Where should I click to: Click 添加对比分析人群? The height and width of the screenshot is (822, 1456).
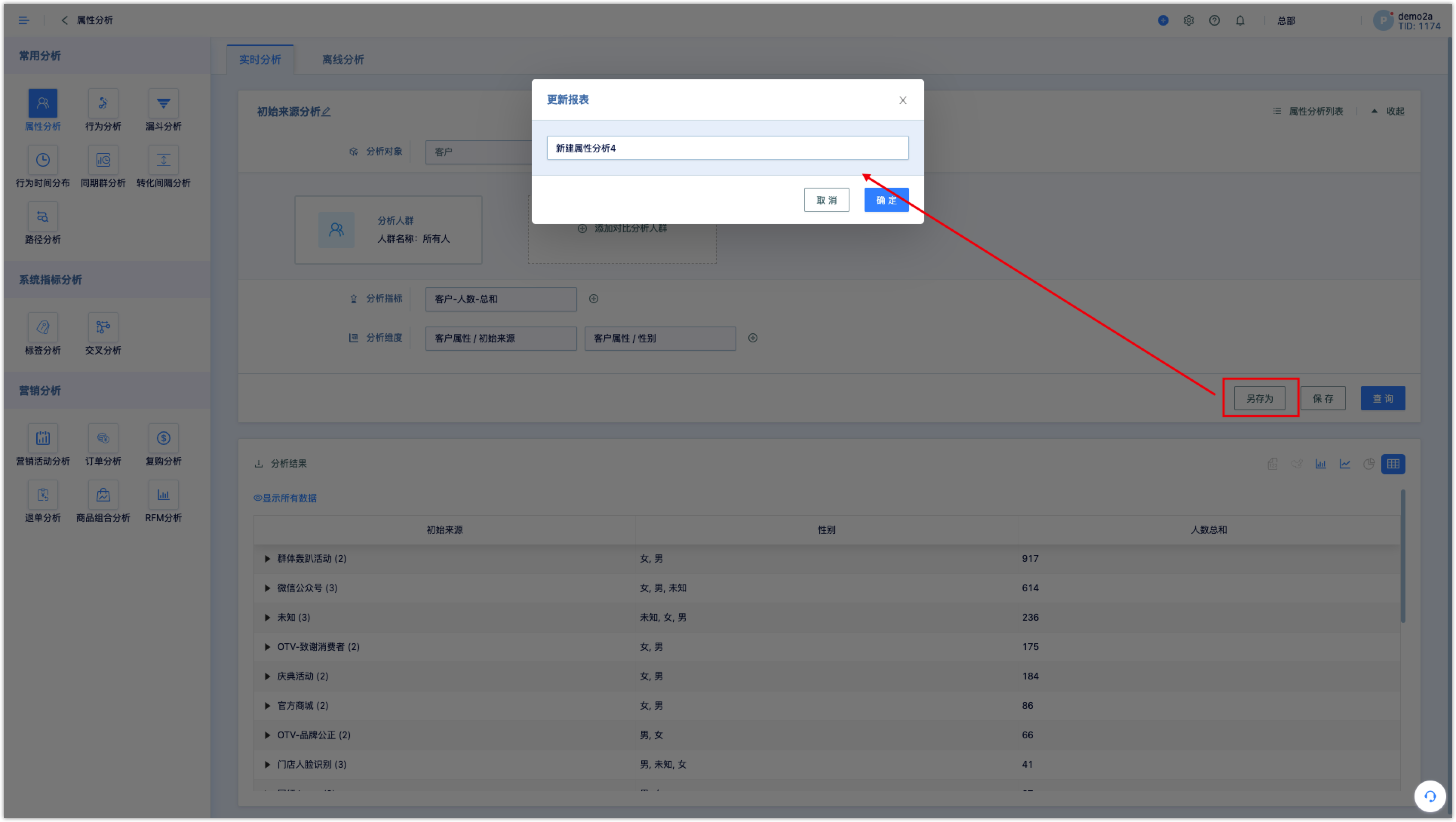(622, 228)
